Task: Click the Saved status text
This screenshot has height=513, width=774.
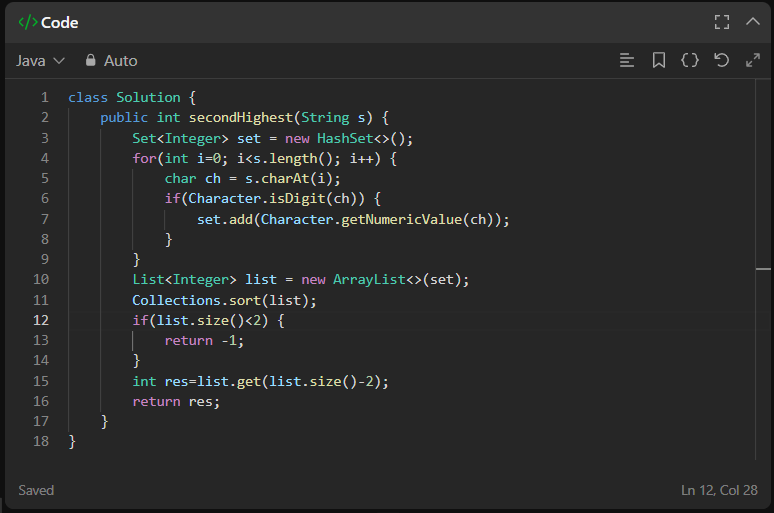Action: (x=36, y=490)
